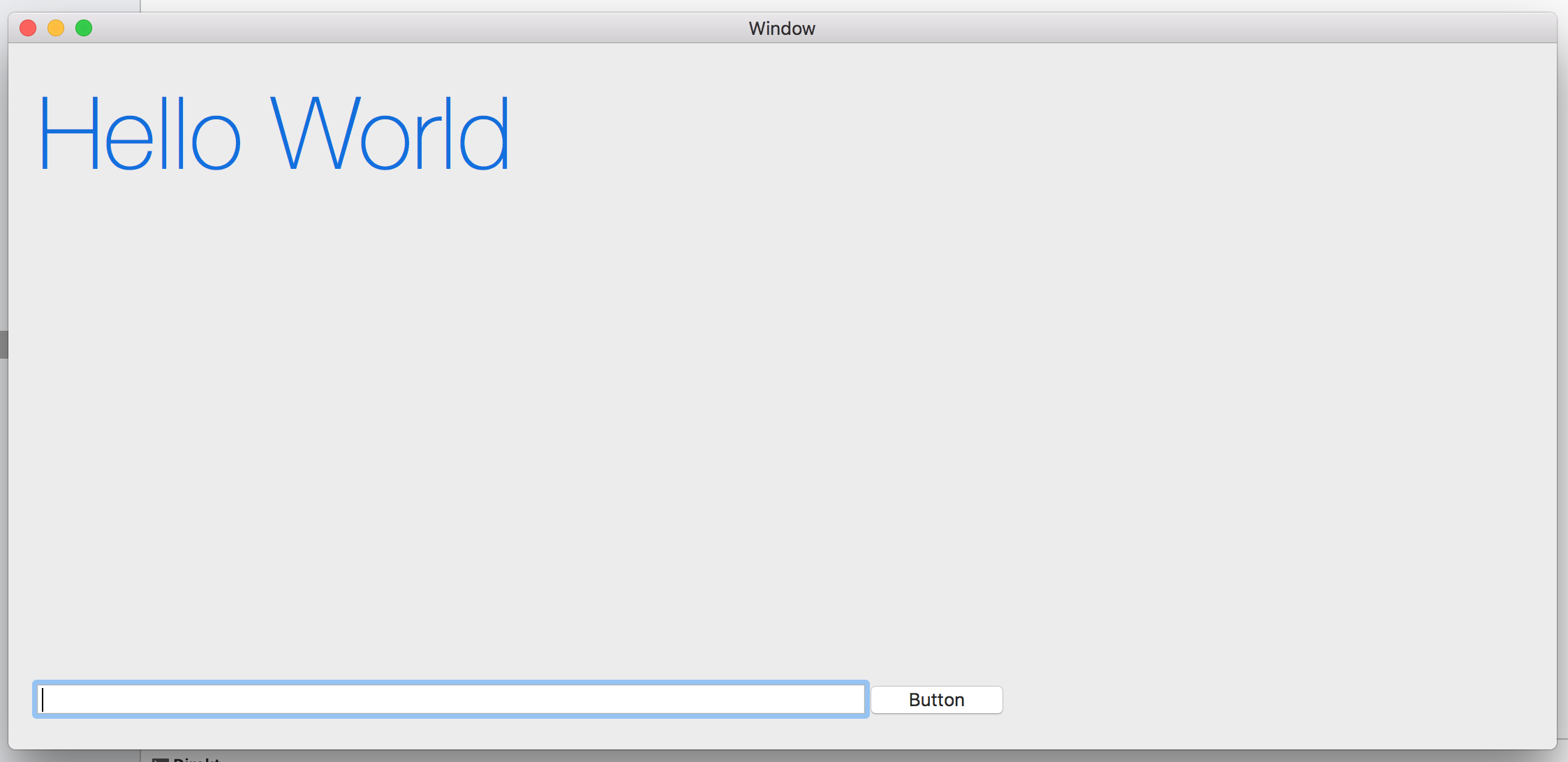The width and height of the screenshot is (1568, 762).
Task: Click blank center of window content
Action: click(x=782, y=391)
